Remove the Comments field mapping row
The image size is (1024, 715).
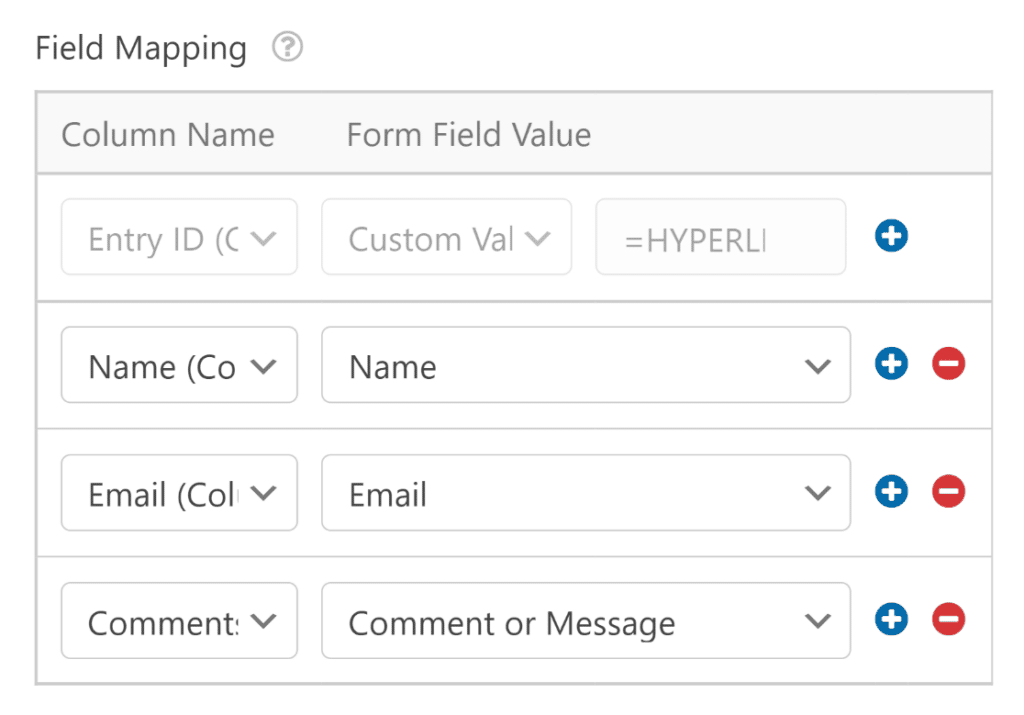[948, 620]
